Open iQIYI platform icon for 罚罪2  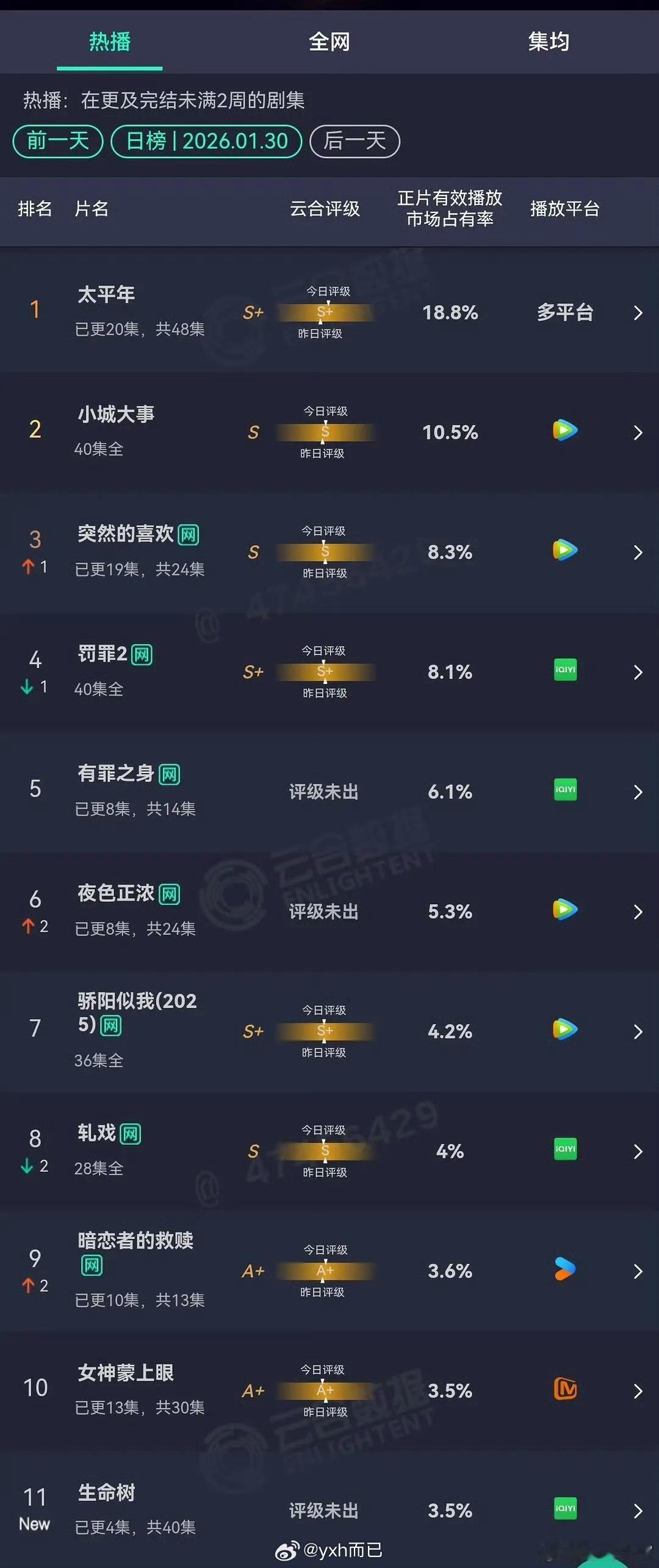(564, 670)
